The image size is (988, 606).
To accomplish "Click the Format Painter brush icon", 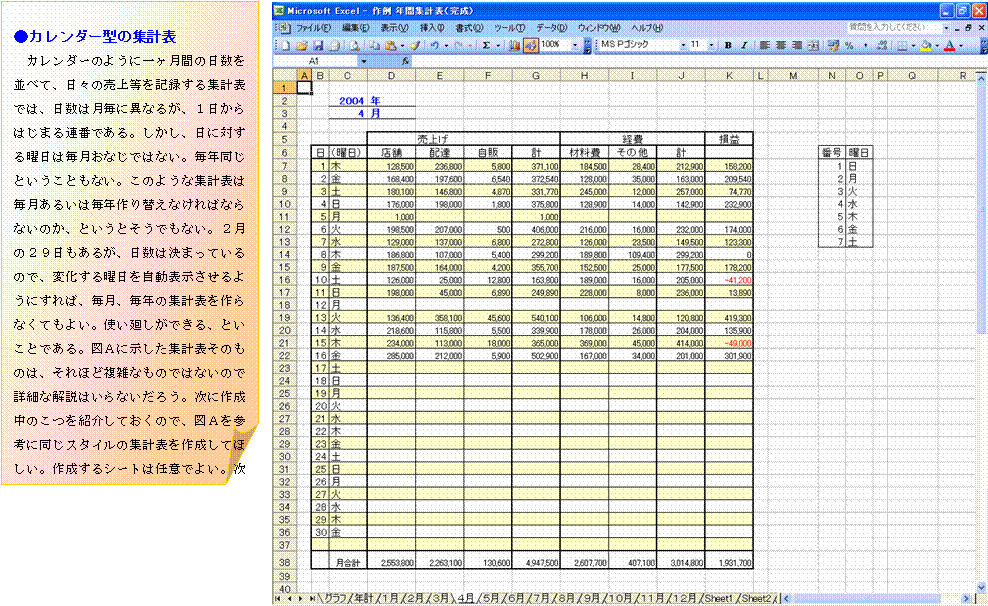I will (413, 46).
